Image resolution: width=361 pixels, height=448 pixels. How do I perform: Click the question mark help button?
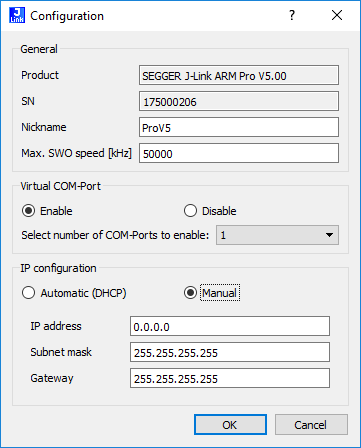coord(292,15)
